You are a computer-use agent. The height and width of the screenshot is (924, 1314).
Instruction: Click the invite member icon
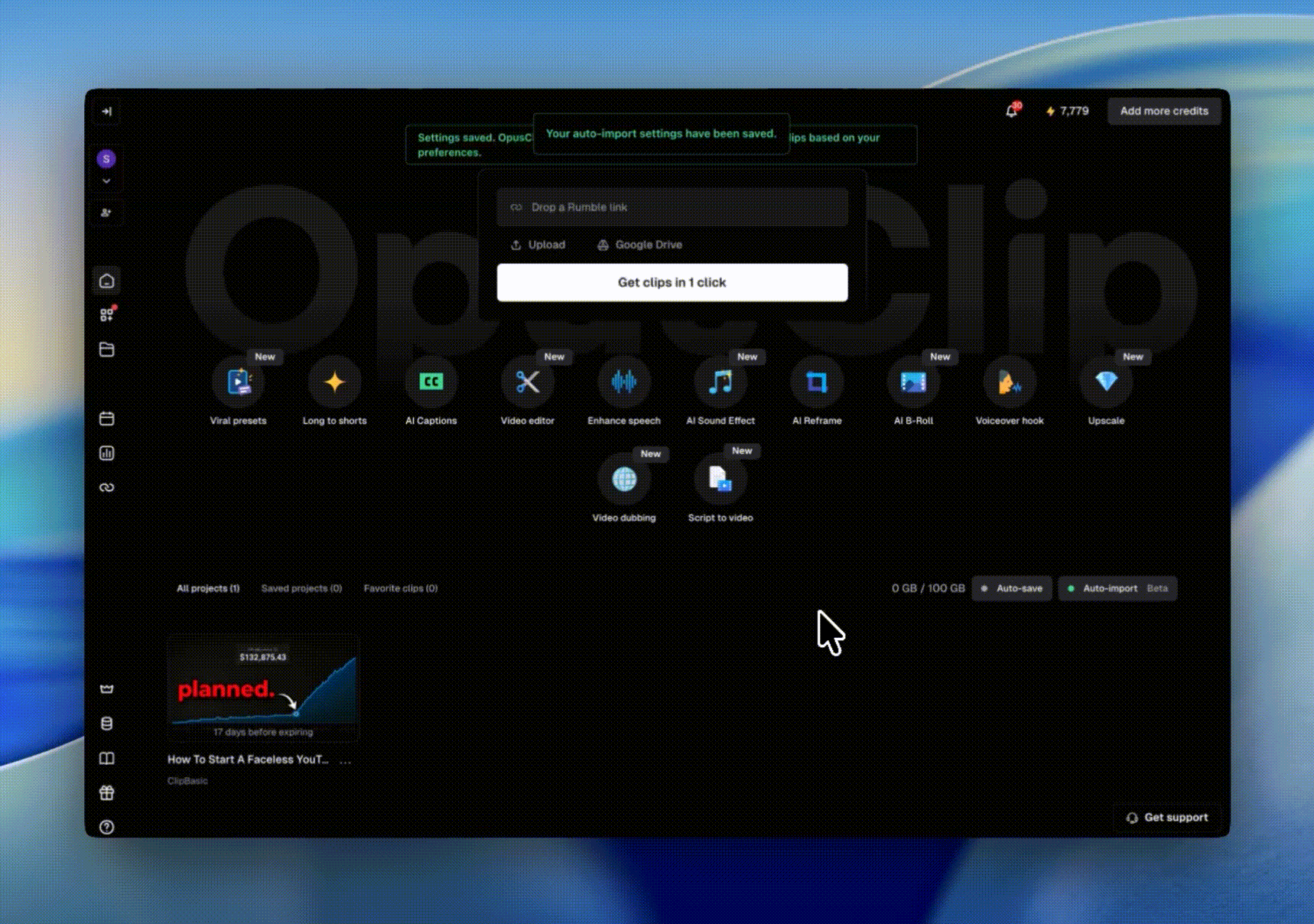106,213
